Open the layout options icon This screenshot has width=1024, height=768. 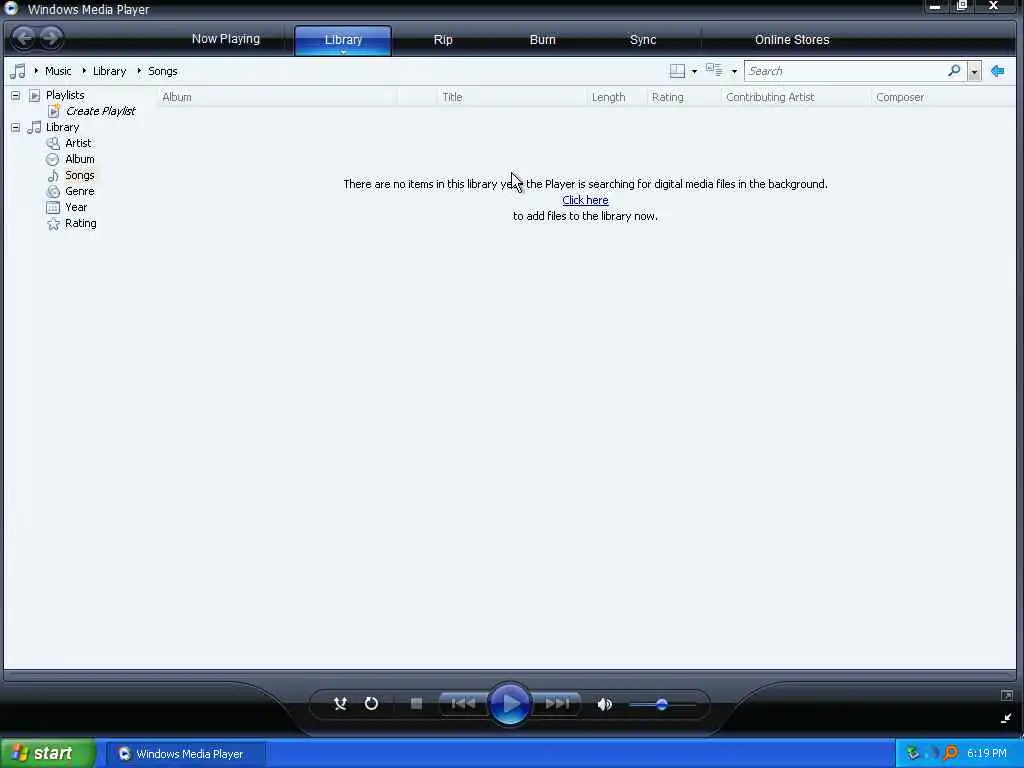677,71
